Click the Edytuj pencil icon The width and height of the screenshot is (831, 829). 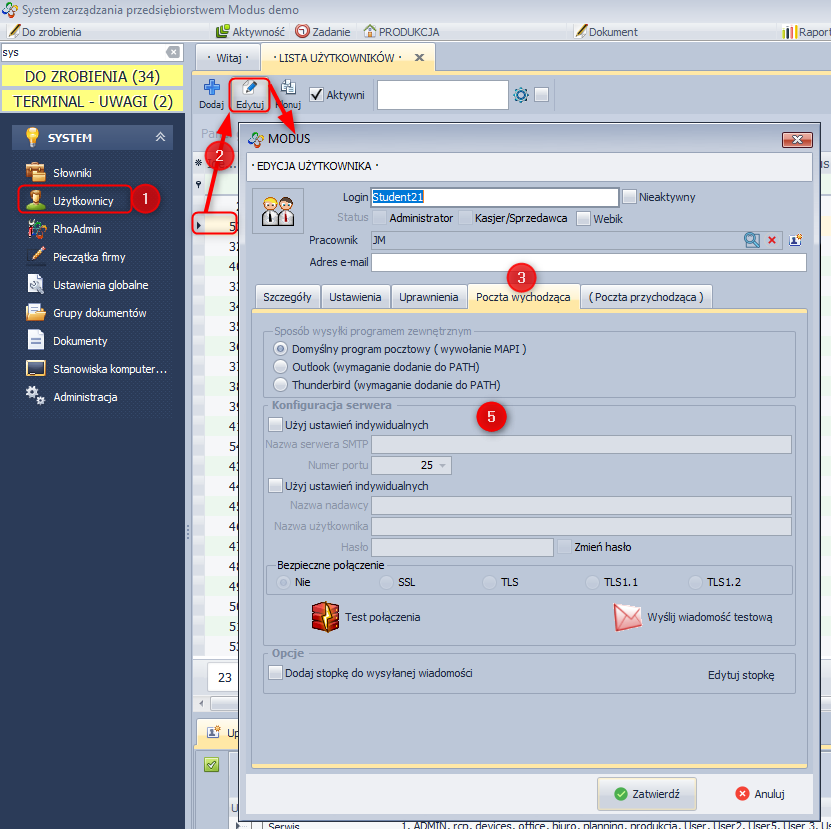(x=249, y=89)
